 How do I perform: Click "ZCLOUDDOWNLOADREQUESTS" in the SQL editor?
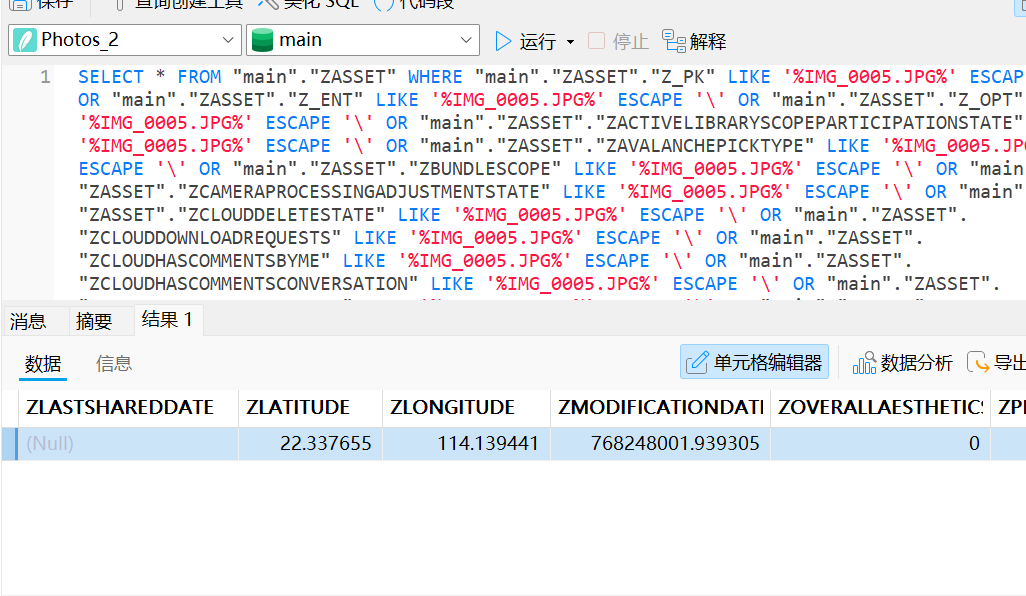[209, 237]
